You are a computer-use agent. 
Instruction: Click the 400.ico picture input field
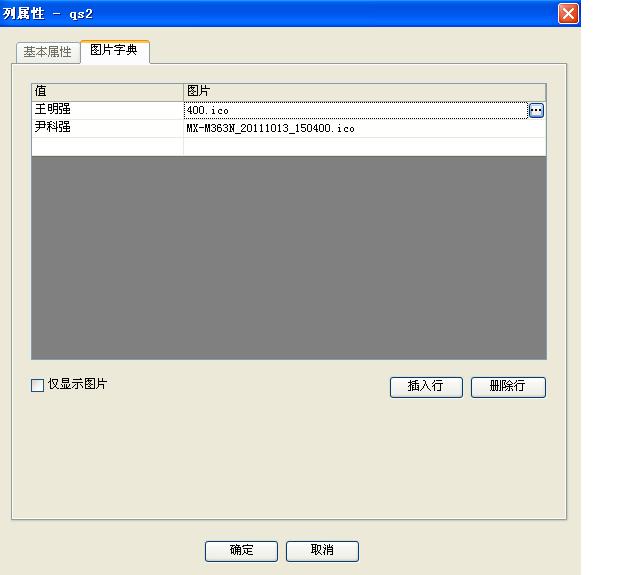[356, 110]
